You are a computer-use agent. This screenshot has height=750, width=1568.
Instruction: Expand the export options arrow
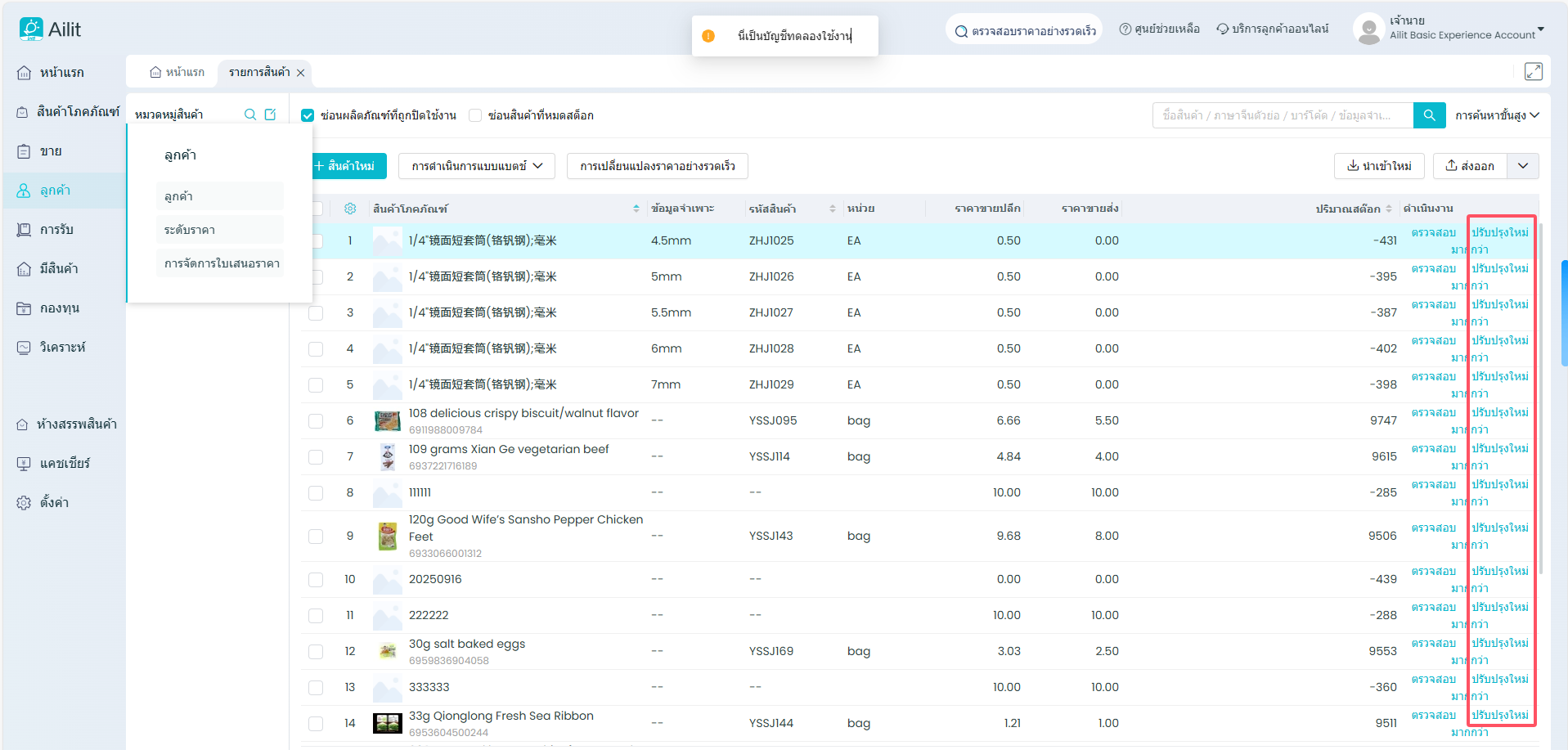(x=1523, y=166)
